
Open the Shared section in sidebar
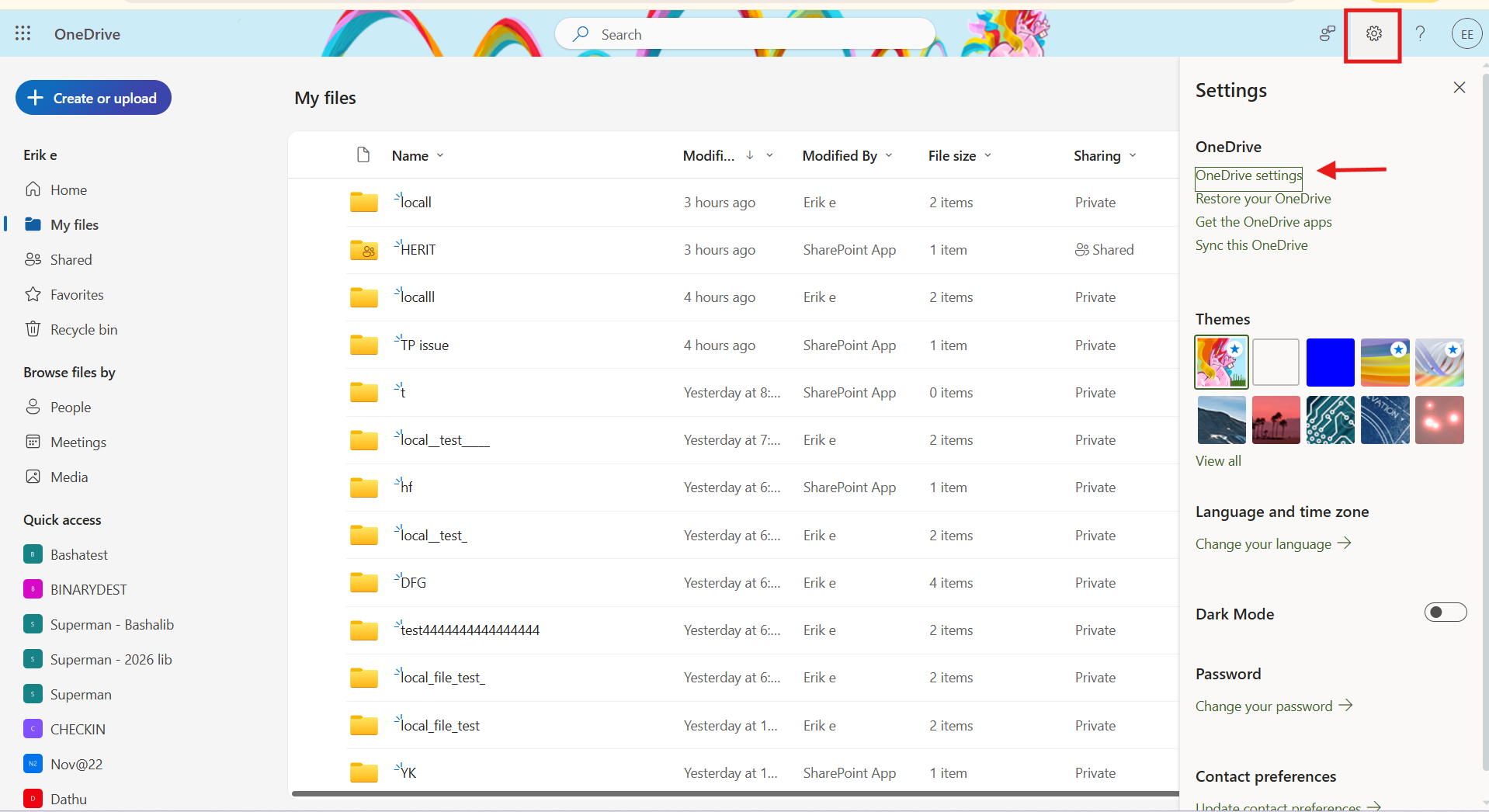tap(71, 259)
